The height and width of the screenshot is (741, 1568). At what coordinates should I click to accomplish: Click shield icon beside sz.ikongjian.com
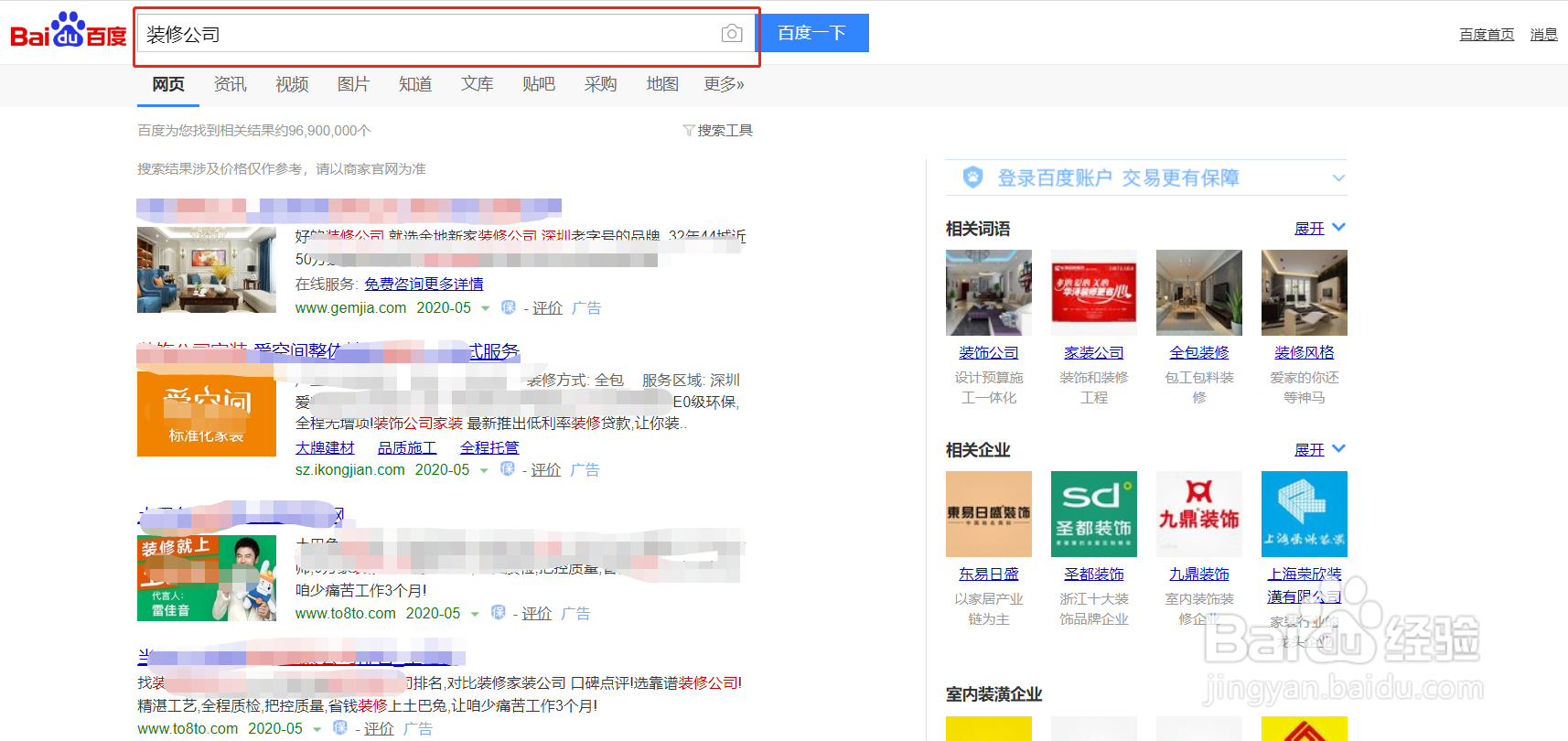click(508, 469)
